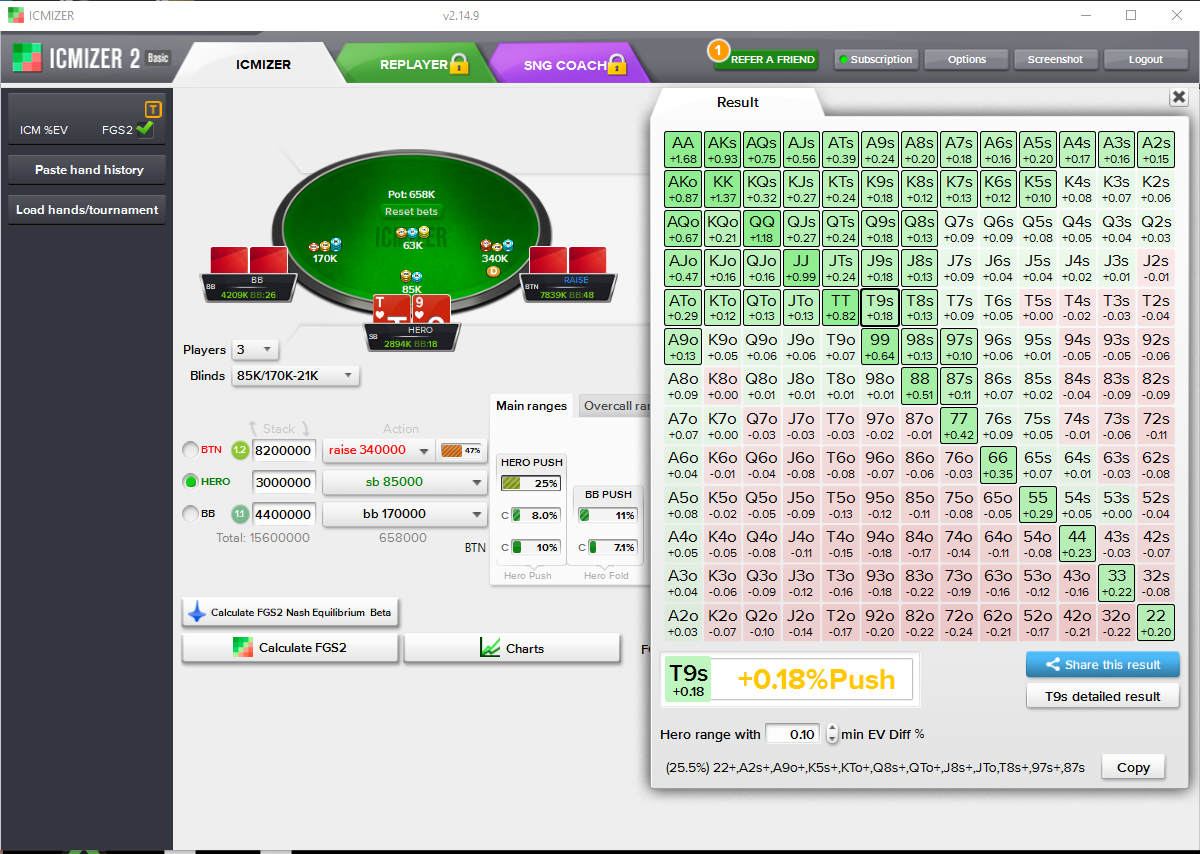Open the BTN raise 340000 action dropdown

378,450
